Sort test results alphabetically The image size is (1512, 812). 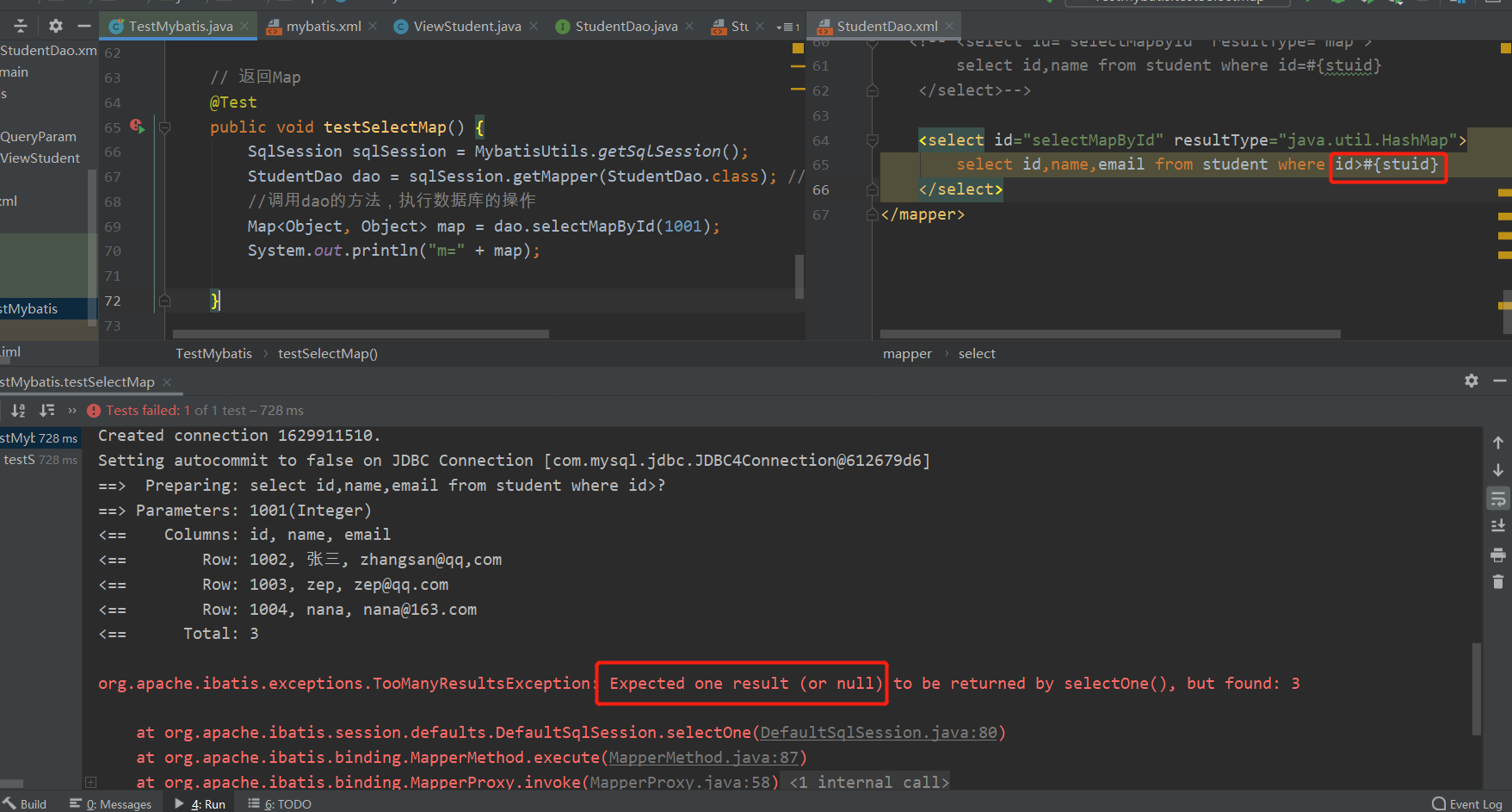tap(18, 411)
